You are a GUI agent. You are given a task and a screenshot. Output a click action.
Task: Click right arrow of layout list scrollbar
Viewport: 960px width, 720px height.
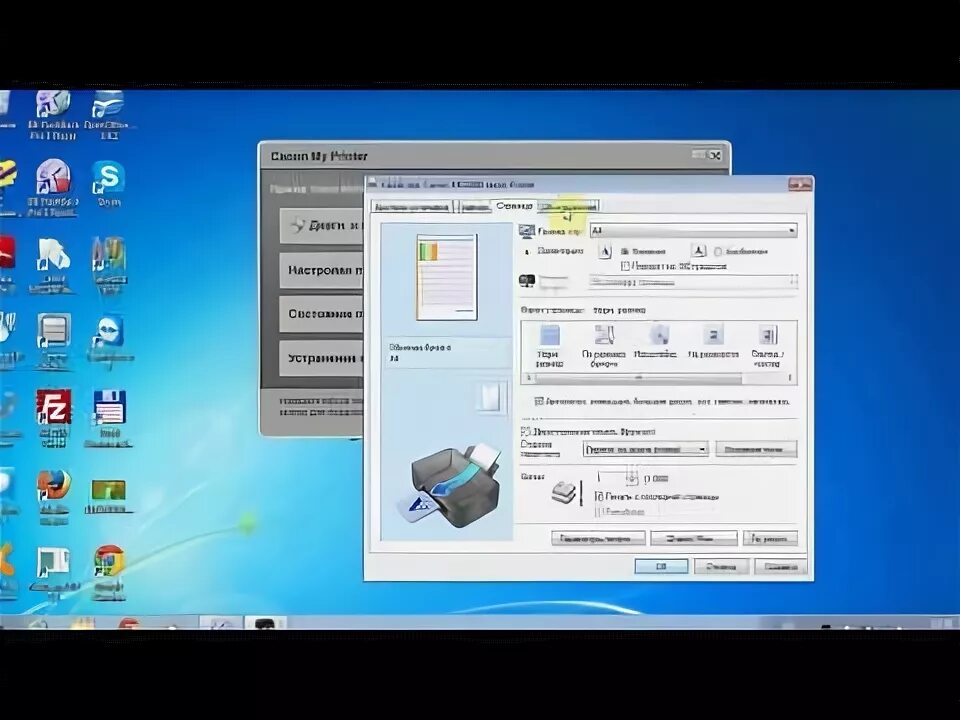tap(790, 378)
